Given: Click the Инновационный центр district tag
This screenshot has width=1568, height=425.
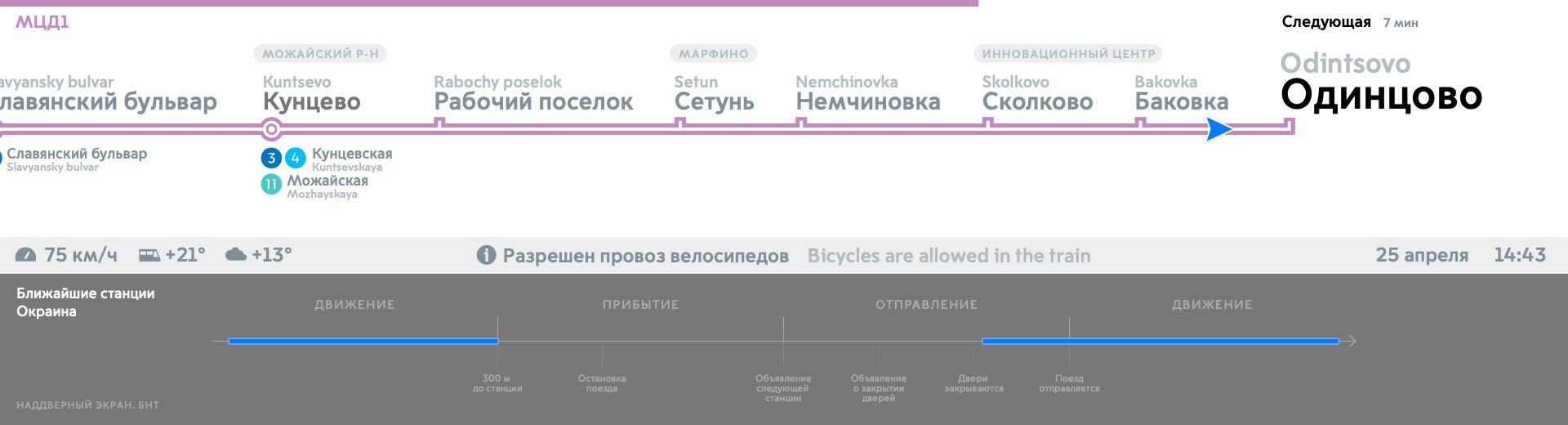Looking at the screenshot, I should [1068, 54].
